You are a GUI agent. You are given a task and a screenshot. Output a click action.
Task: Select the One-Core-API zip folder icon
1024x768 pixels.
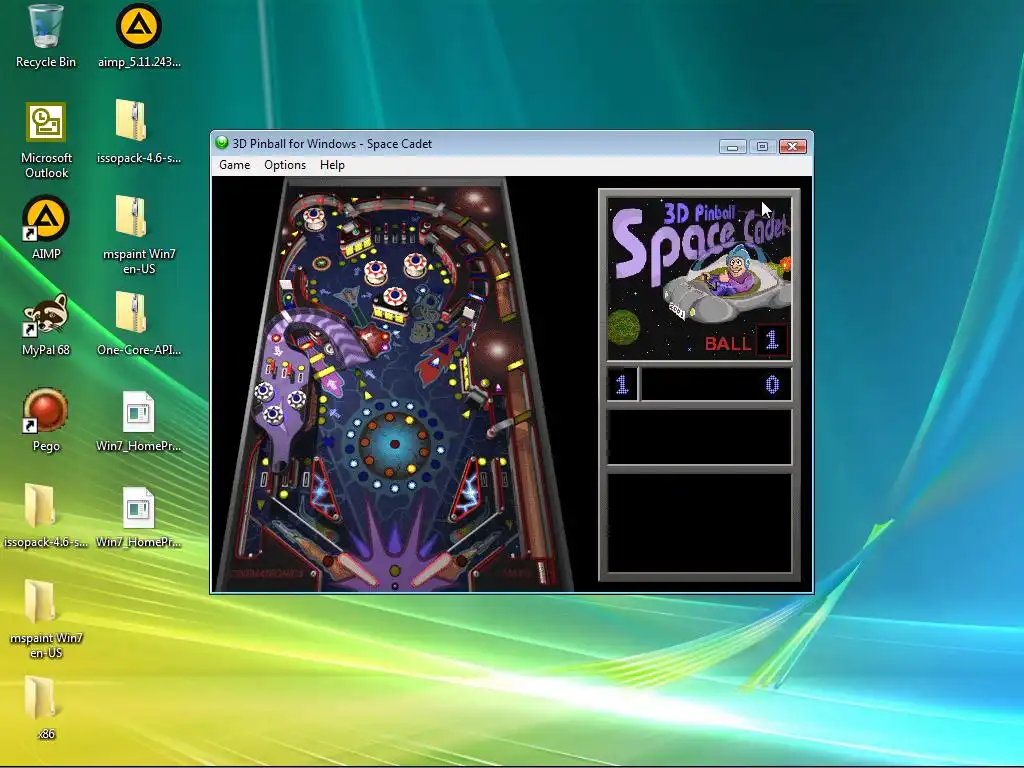139,324
